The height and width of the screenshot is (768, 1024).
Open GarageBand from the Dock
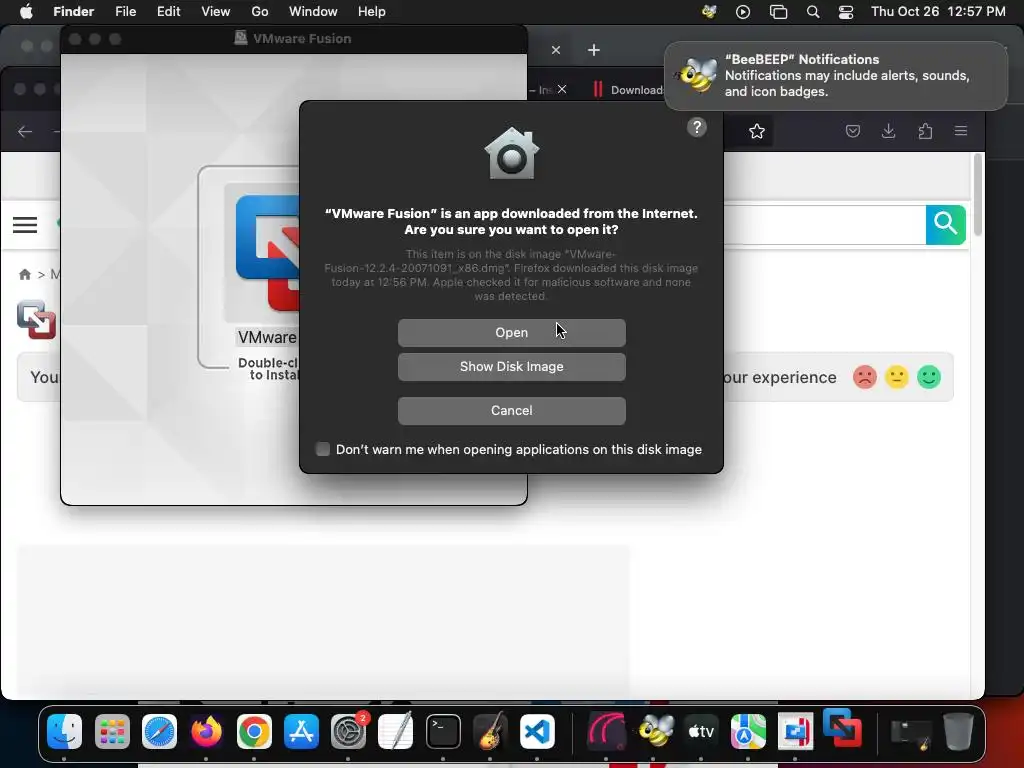click(490, 731)
